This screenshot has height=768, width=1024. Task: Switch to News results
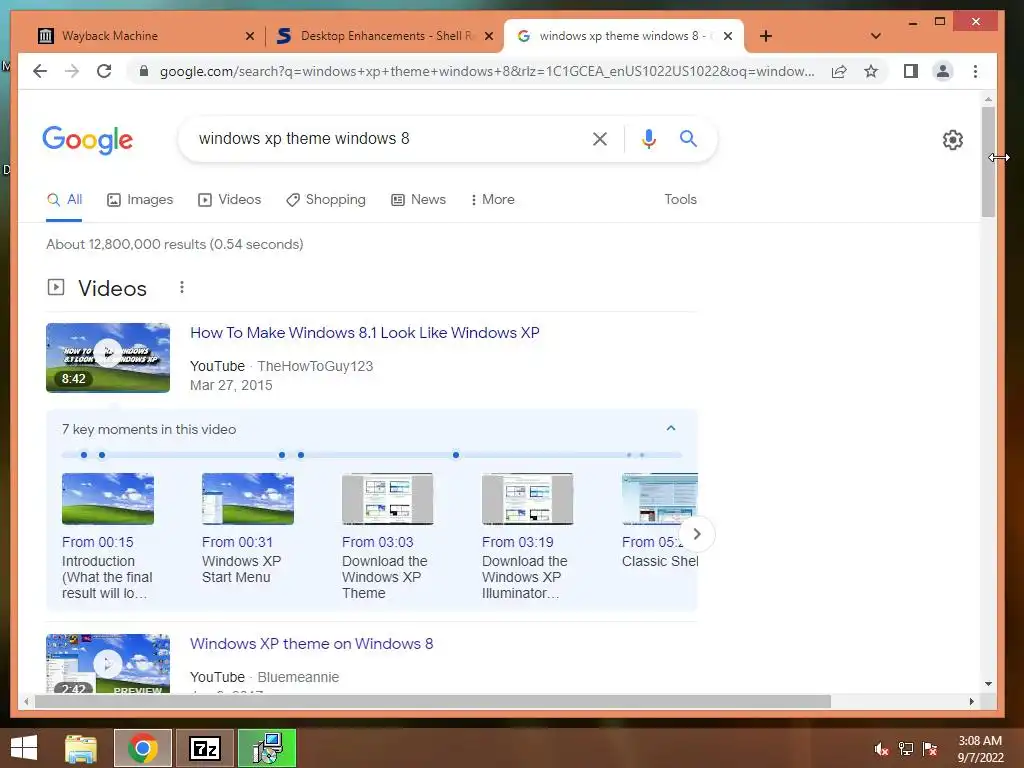pos(418,200)
